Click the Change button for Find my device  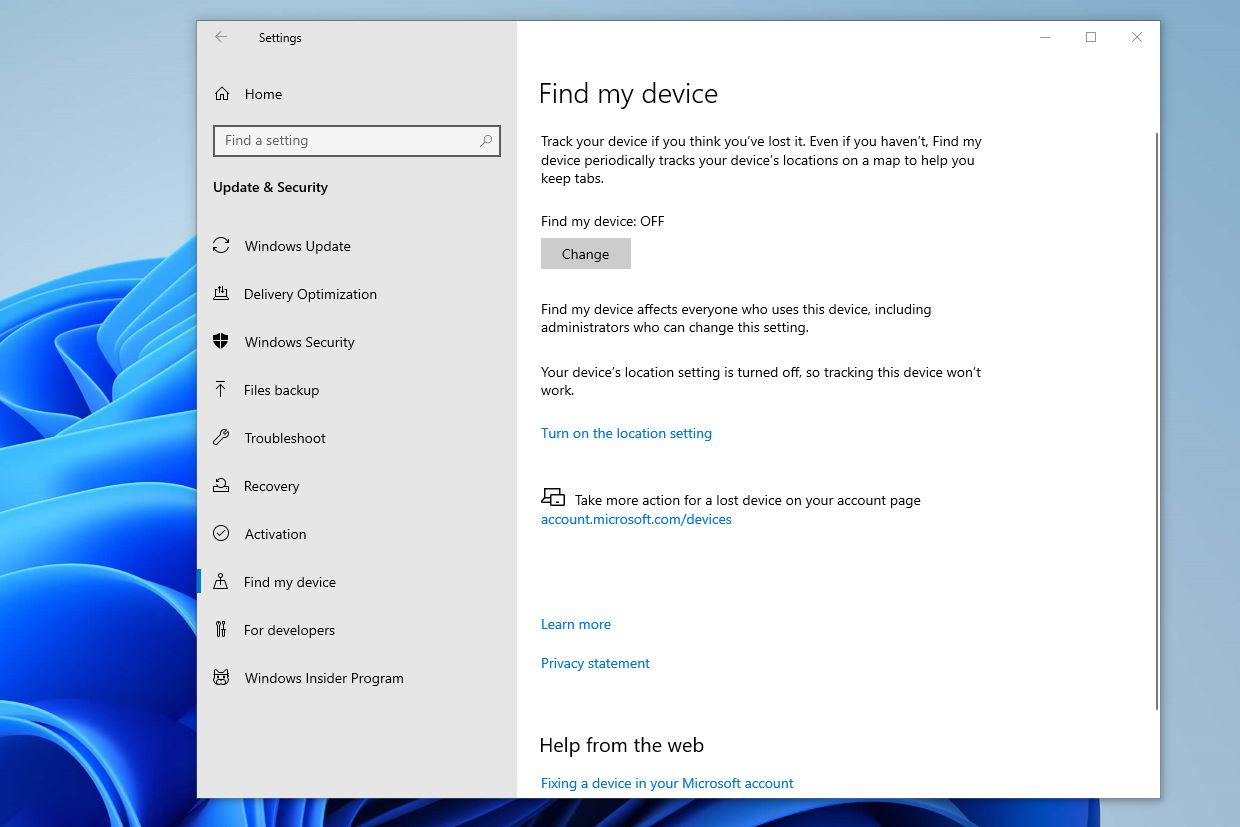585,254
